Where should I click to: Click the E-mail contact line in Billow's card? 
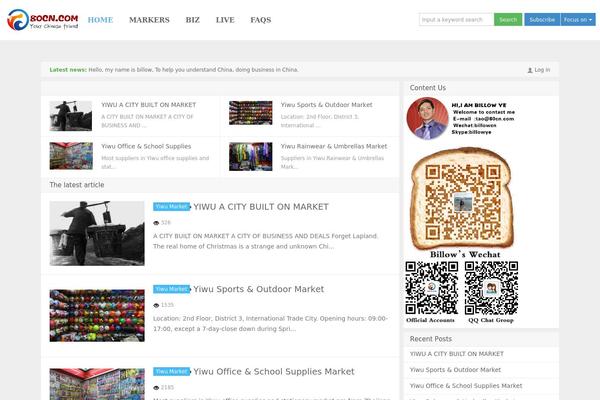tap(483, 119)
